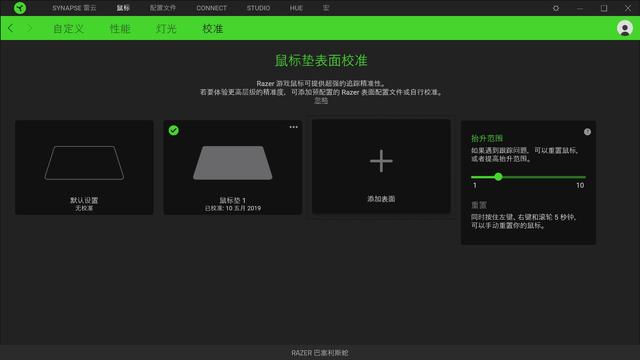
Task: Open the HUE tab
Action: (x=296, y=8)
